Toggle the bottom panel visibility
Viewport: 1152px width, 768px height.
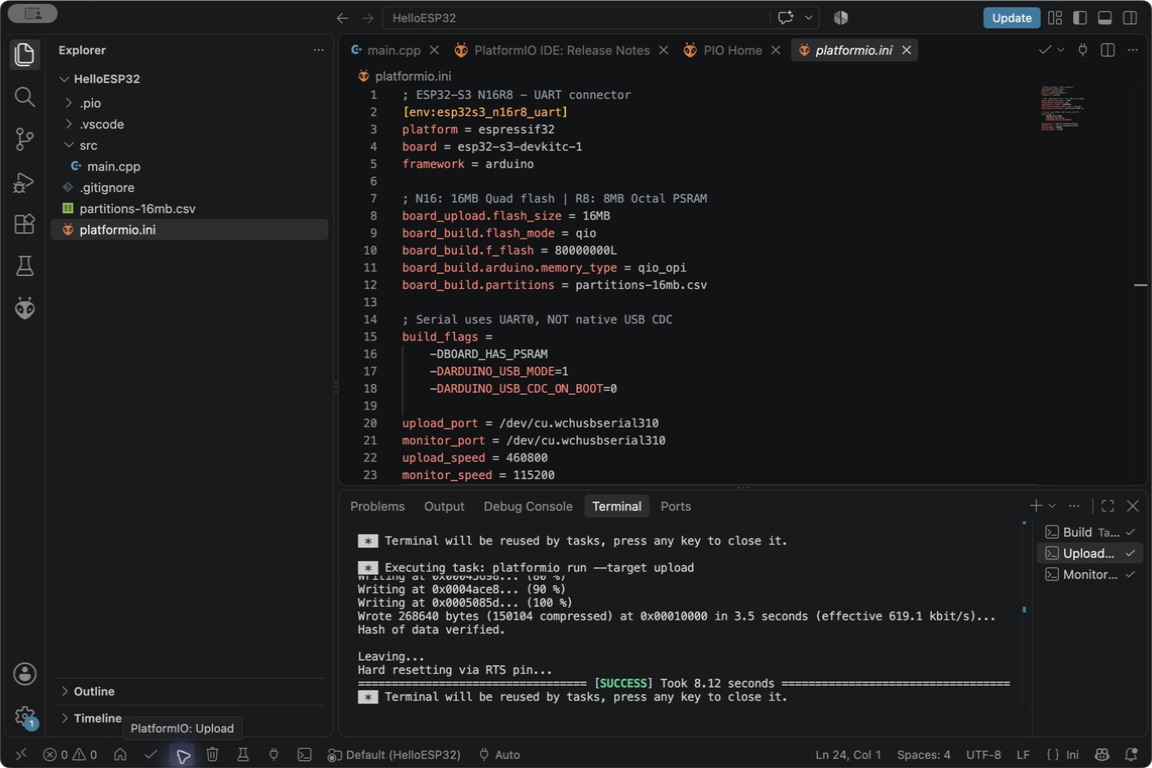pyautogui.click(x=1104, y=18)
